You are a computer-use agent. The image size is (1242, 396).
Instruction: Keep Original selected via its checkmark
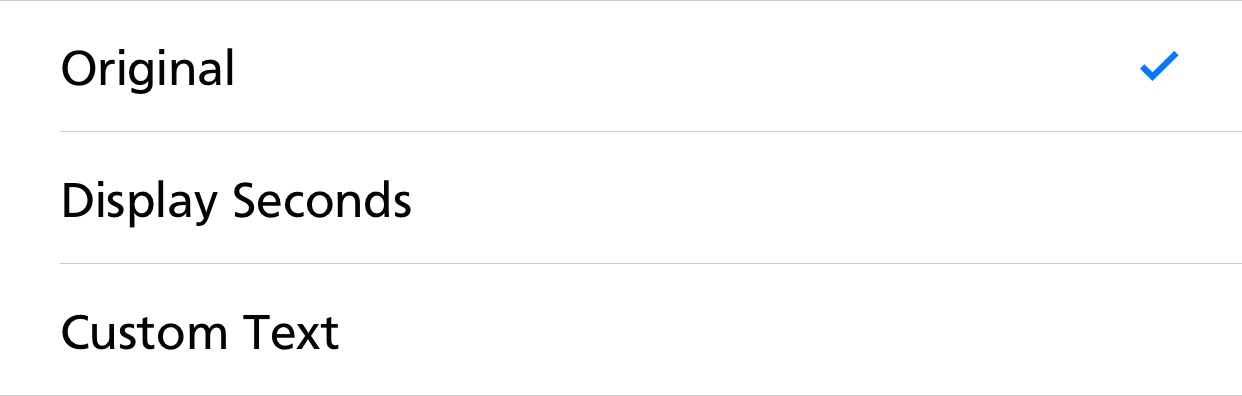tap(1159, 67)
